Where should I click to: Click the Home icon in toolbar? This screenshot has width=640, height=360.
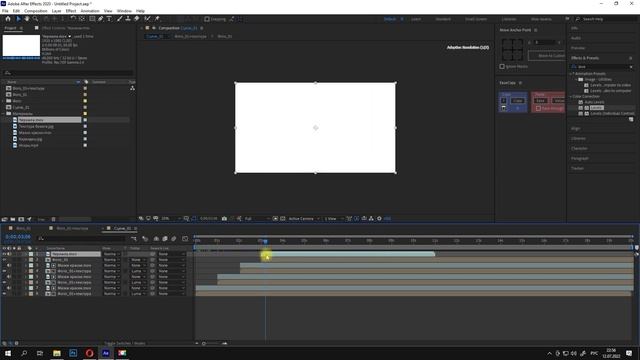[x=7, y=19]
